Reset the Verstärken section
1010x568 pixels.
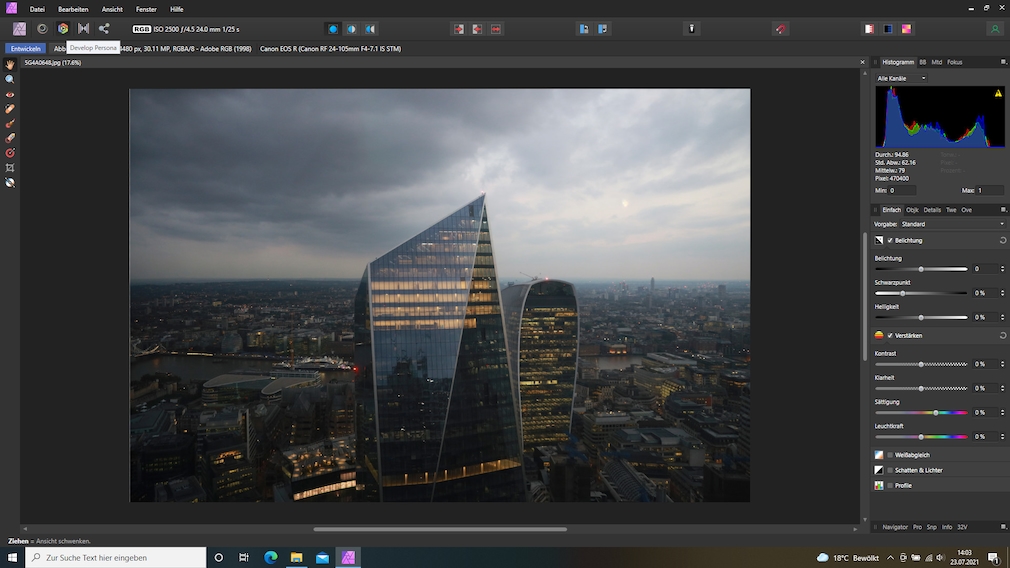[x=1002, y=336]
